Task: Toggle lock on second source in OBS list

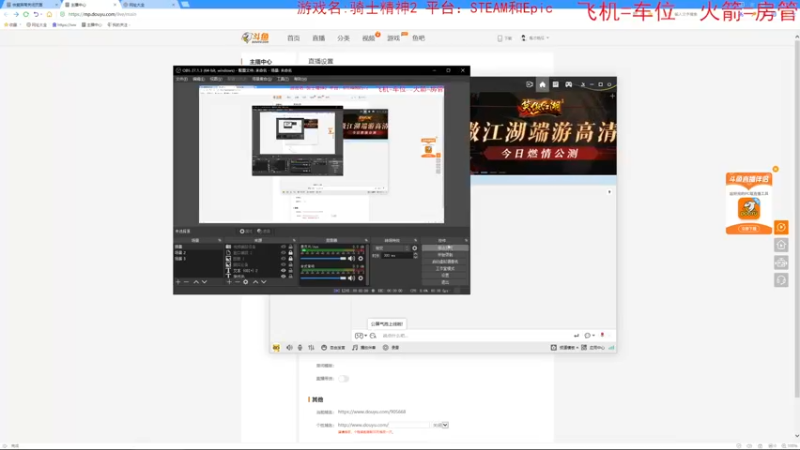Action: pos(290,253)
